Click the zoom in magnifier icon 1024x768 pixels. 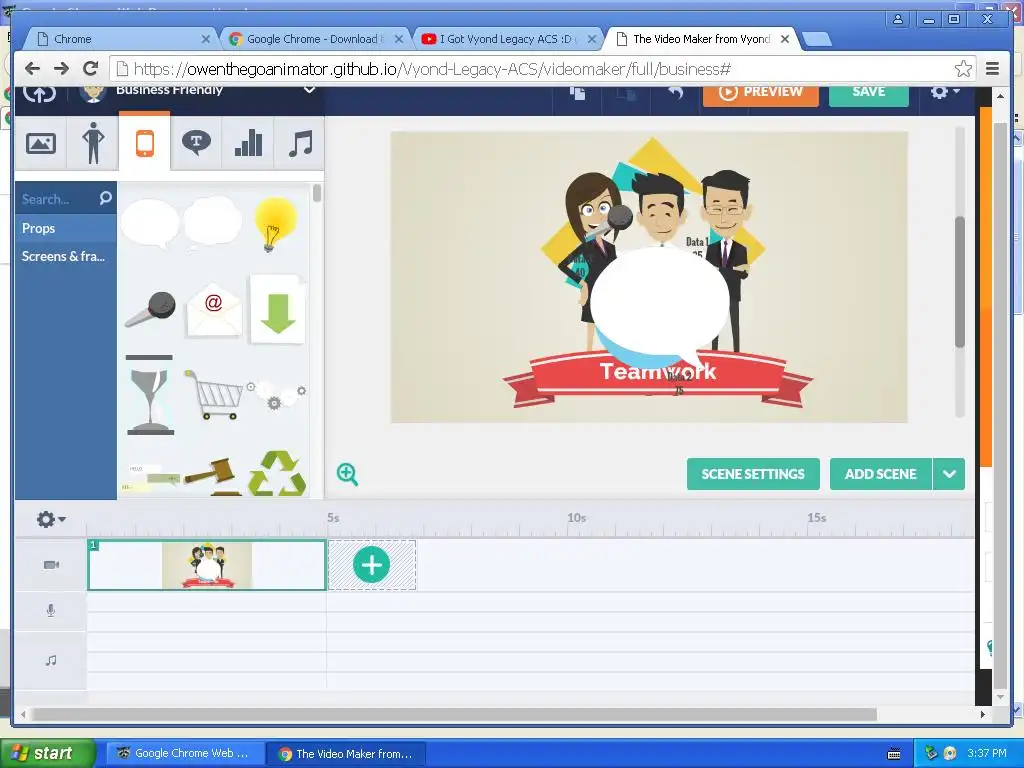[x=347, y=474]
